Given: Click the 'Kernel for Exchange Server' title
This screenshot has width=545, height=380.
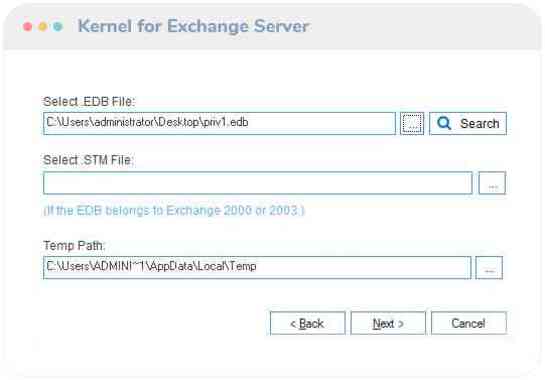Looking at the screenshot, I should (x=193, y=26).
